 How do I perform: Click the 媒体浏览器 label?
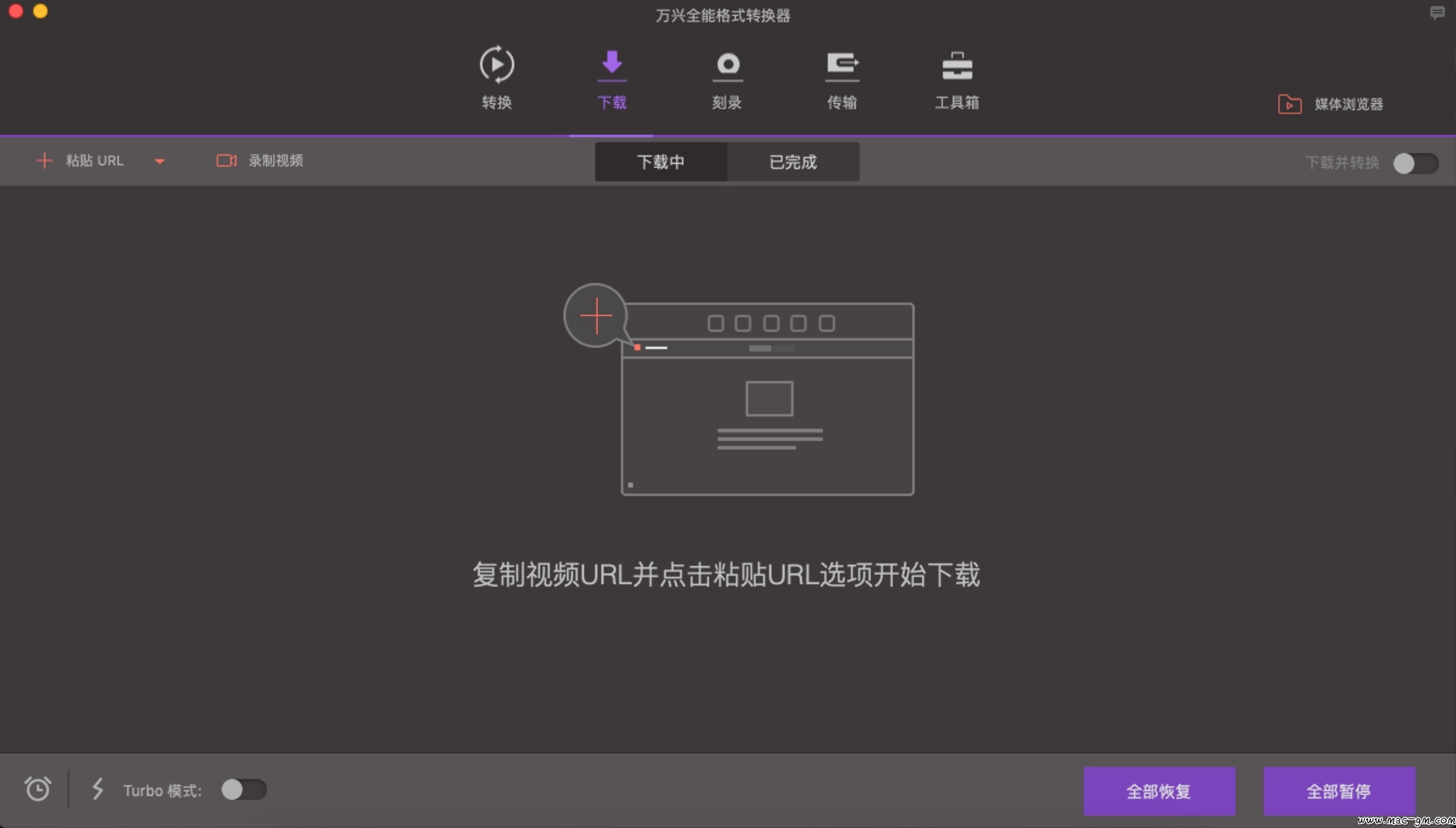1349,104
